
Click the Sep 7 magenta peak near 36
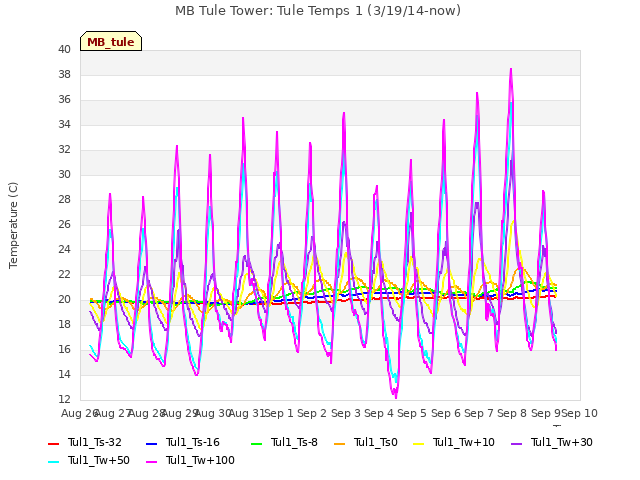[x=477, y=93]
